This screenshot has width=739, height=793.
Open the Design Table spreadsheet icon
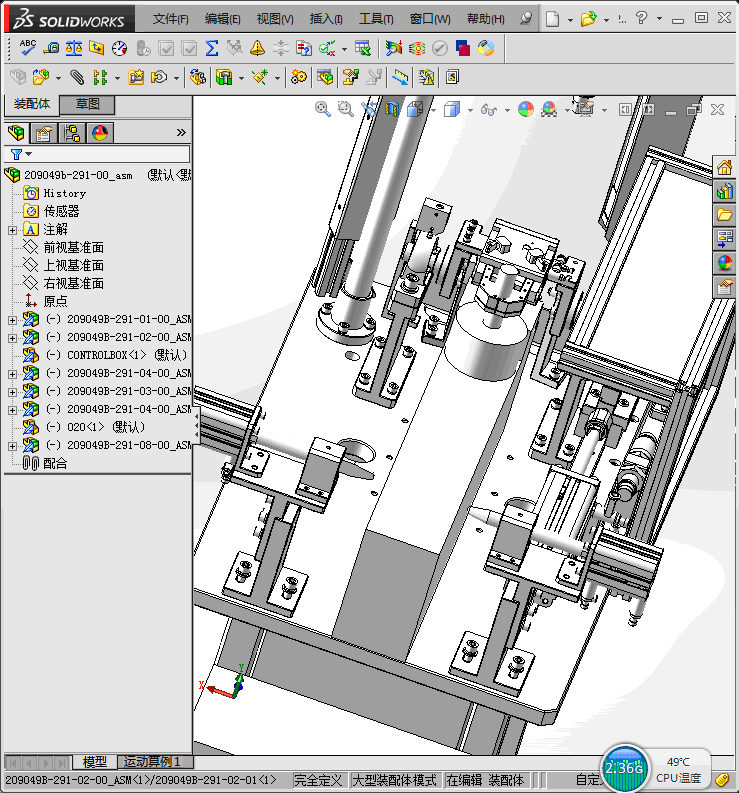[x=363, y=48]
